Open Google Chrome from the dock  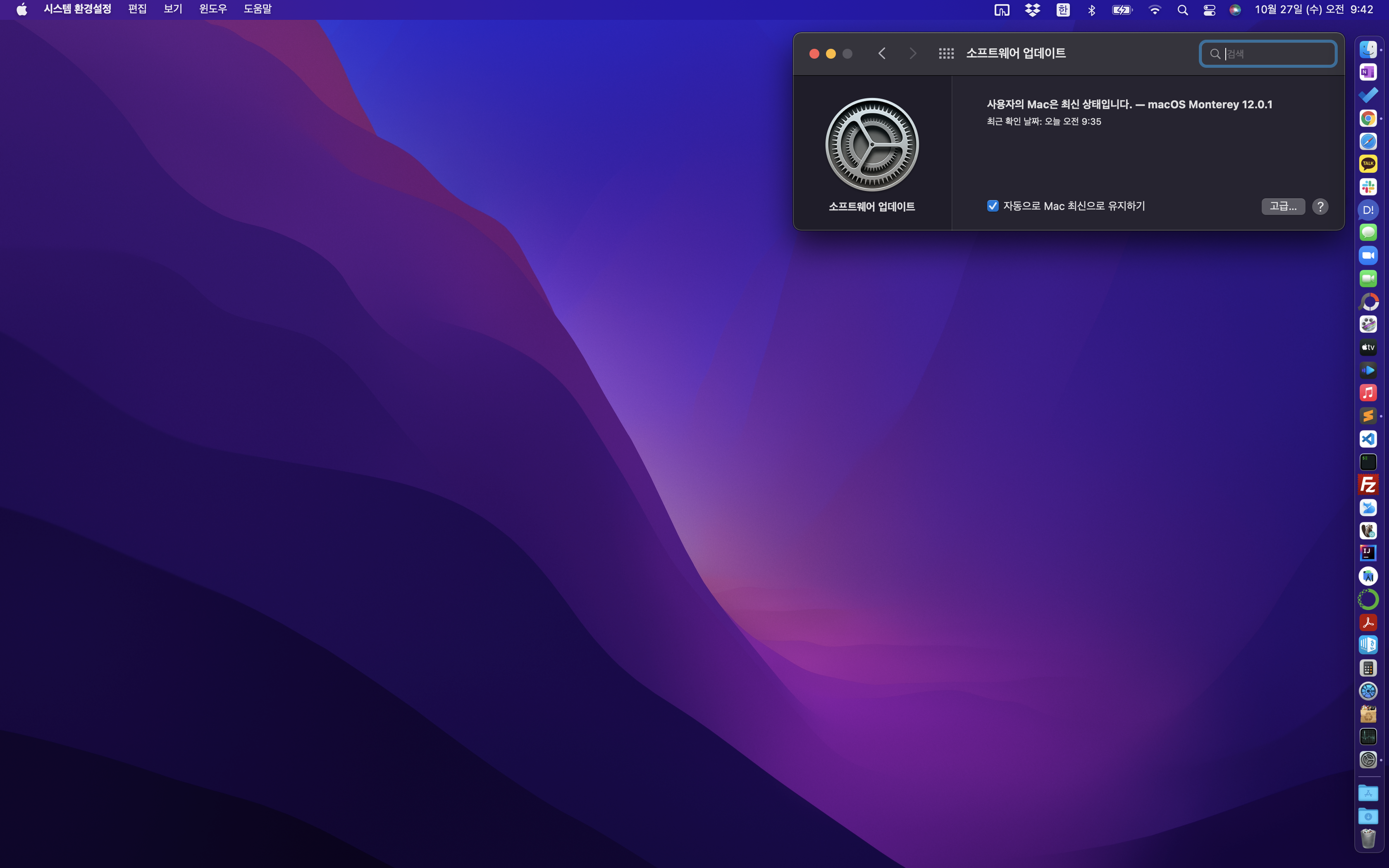click(1368, 118)
